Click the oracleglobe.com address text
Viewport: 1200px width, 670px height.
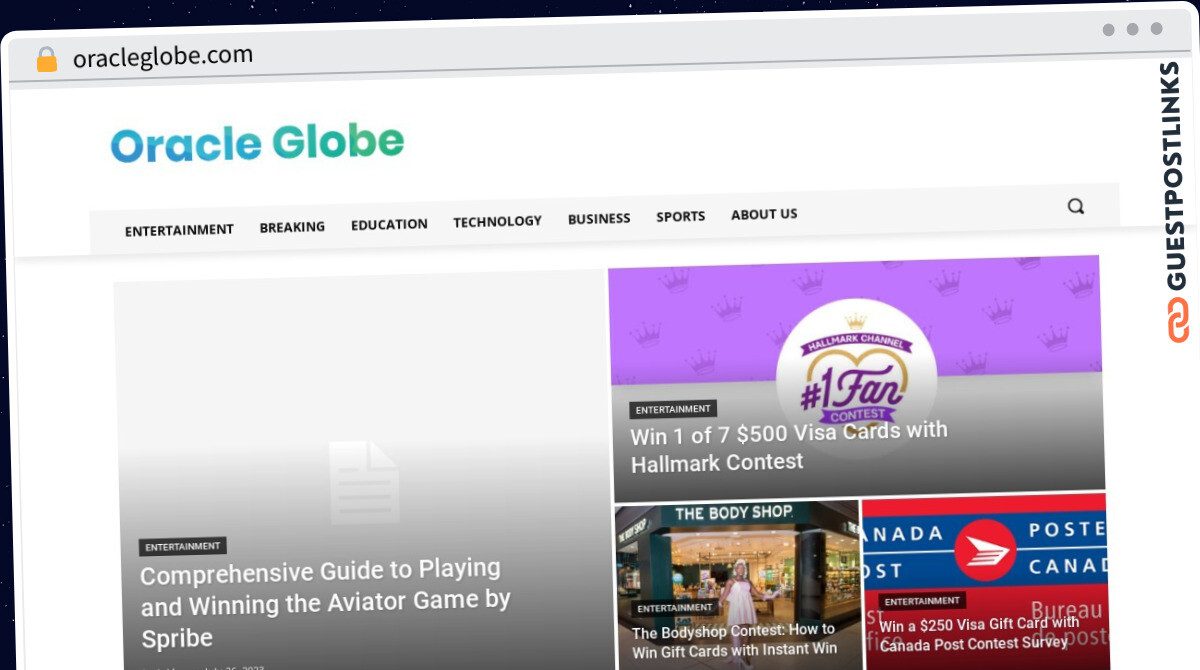pyautogui.click(x=163, y=57)
